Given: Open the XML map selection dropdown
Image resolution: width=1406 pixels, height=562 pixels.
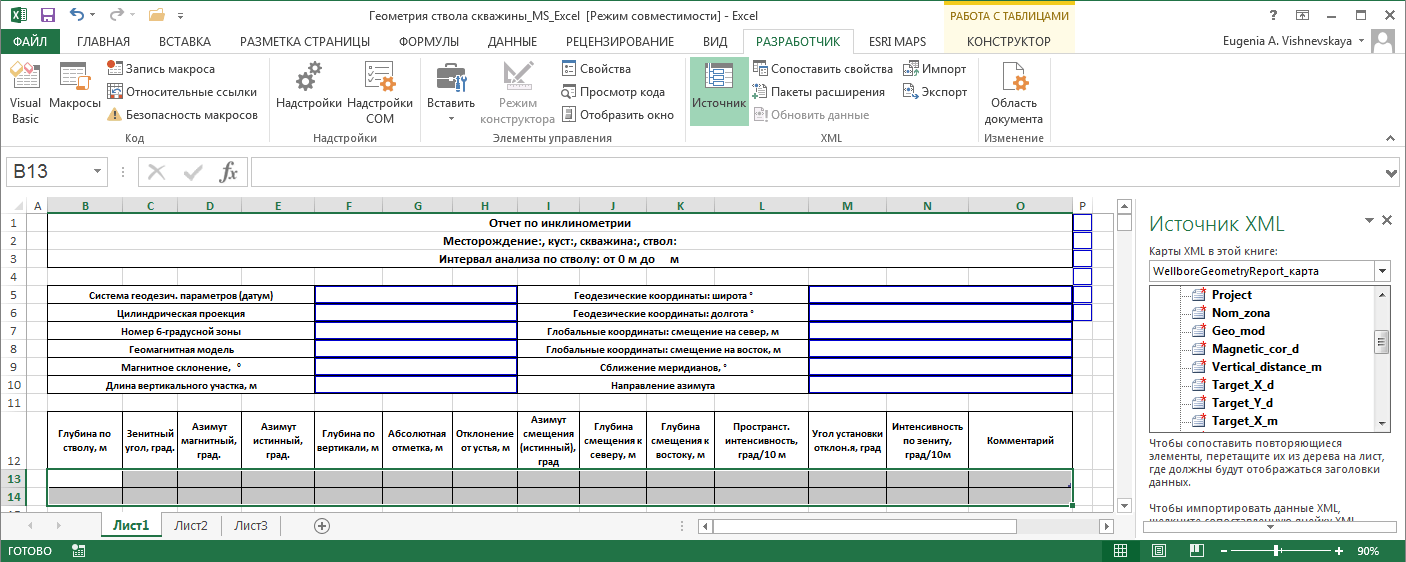Looking at the screenshot, I should pyautogui.click(x=1382, y=271).
